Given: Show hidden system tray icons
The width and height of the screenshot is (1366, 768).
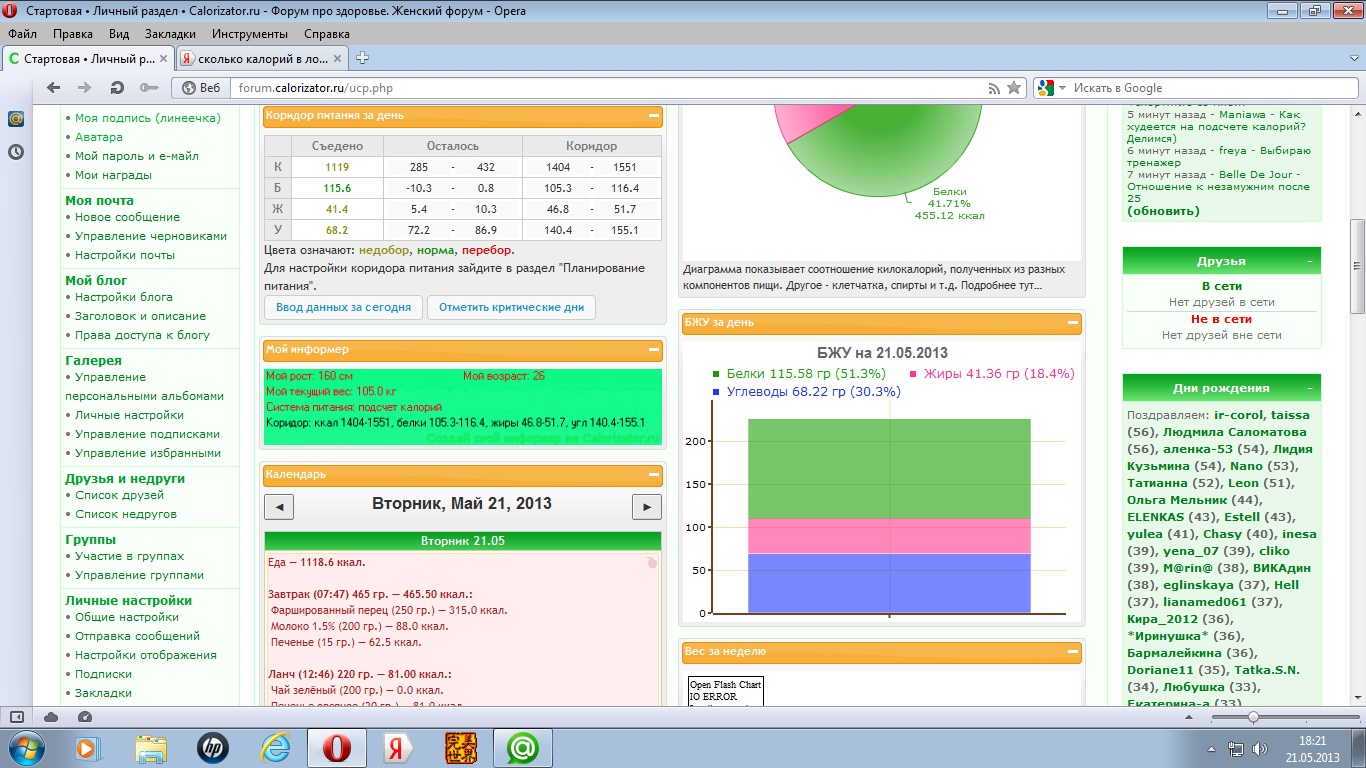Looking at the screenshot, I should (1213, 748).
